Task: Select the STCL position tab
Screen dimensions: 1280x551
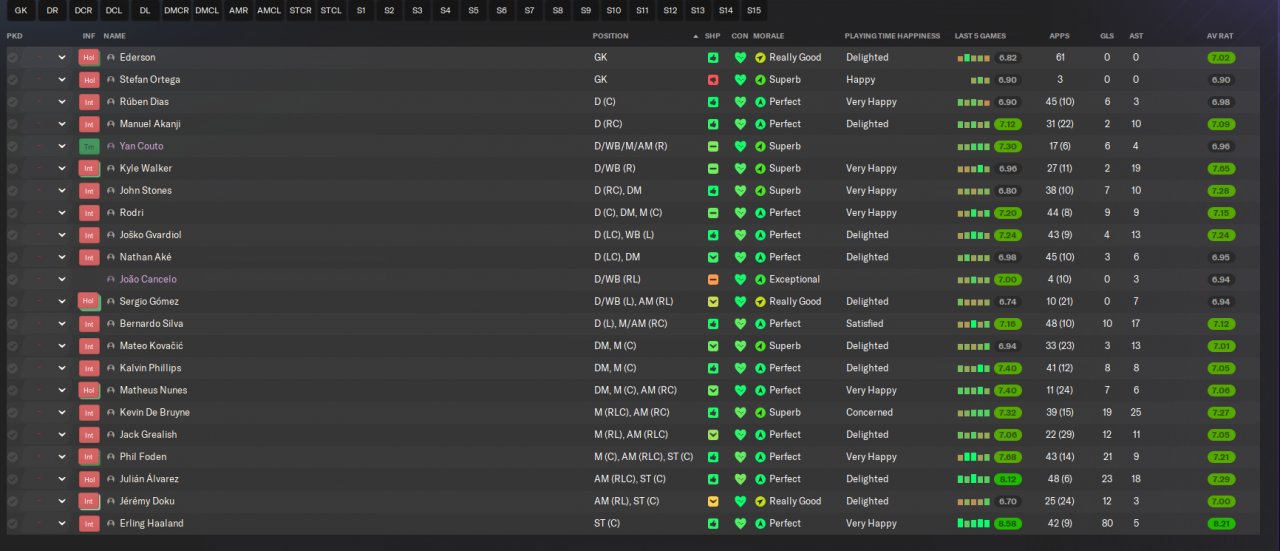Action: point(331,10)
